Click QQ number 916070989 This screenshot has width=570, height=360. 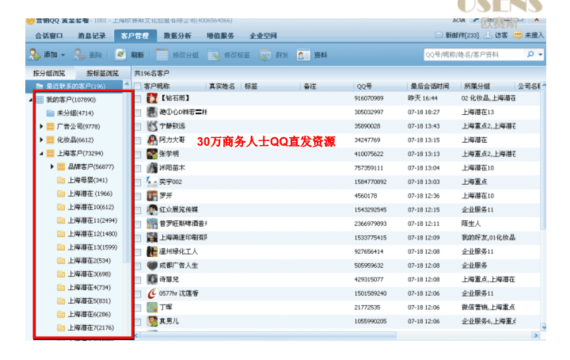coord(369,98)
